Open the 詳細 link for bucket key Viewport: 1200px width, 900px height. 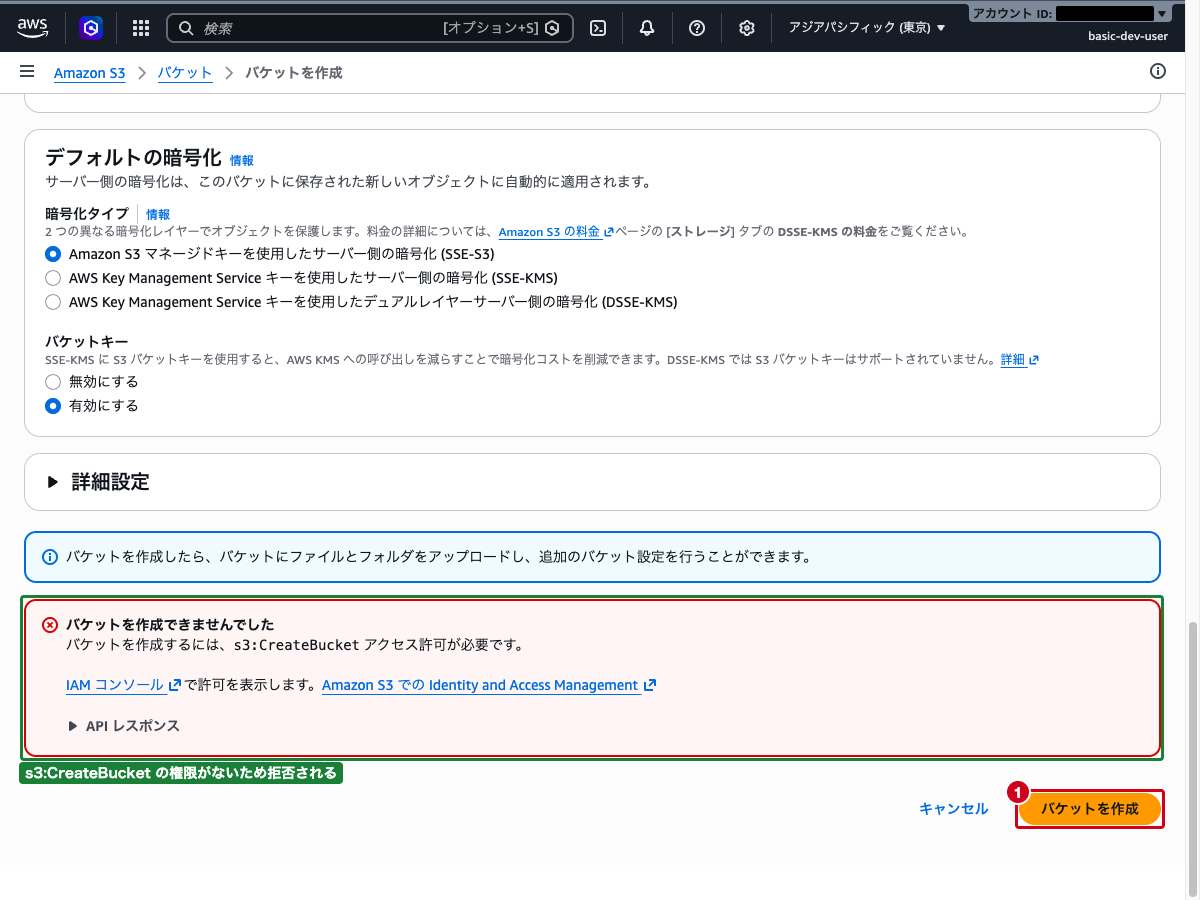1013,360
